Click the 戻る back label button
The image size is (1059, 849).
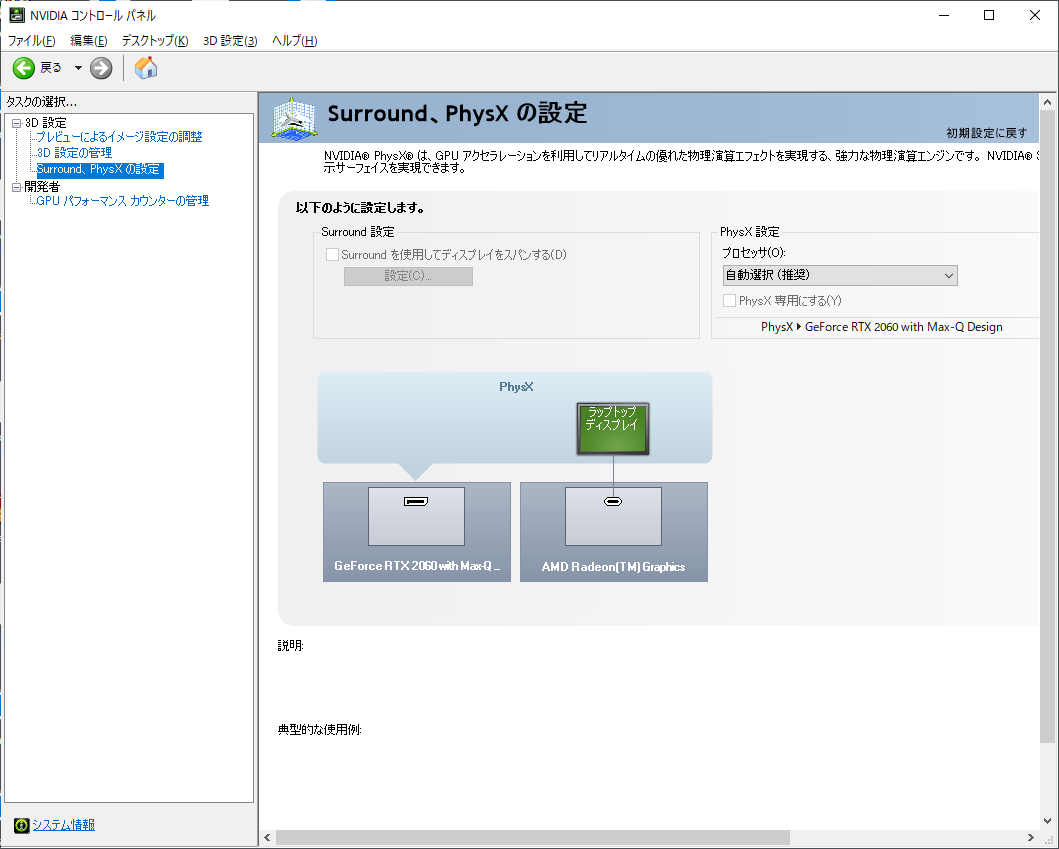51,68
